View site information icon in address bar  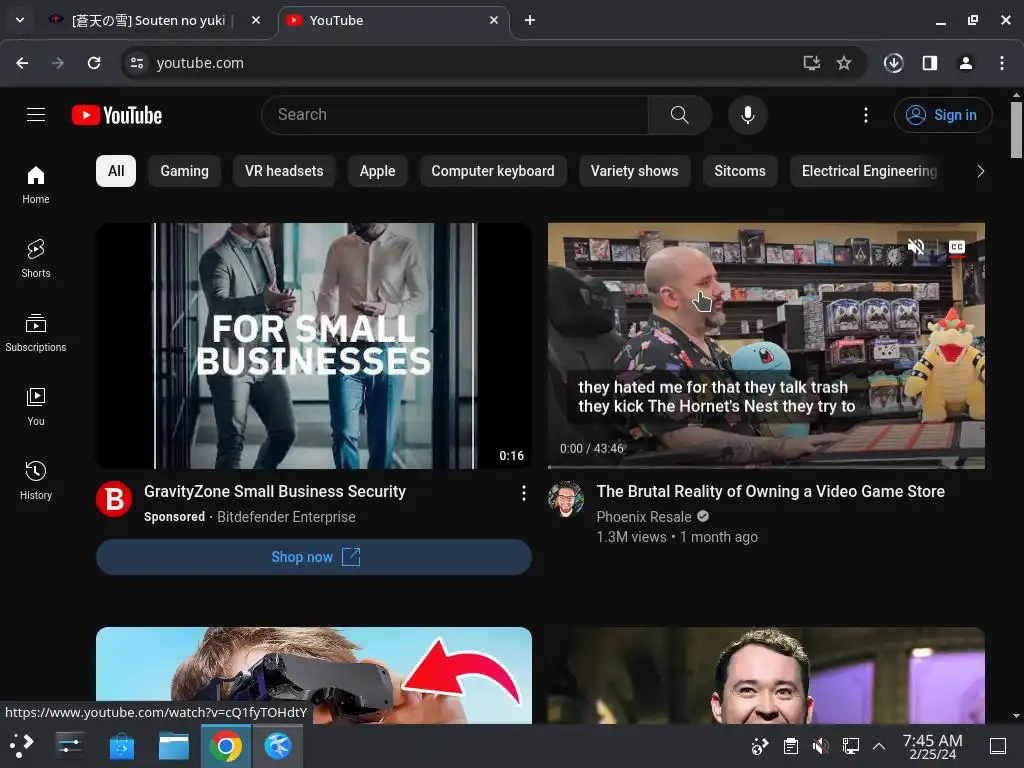[137, 63]
